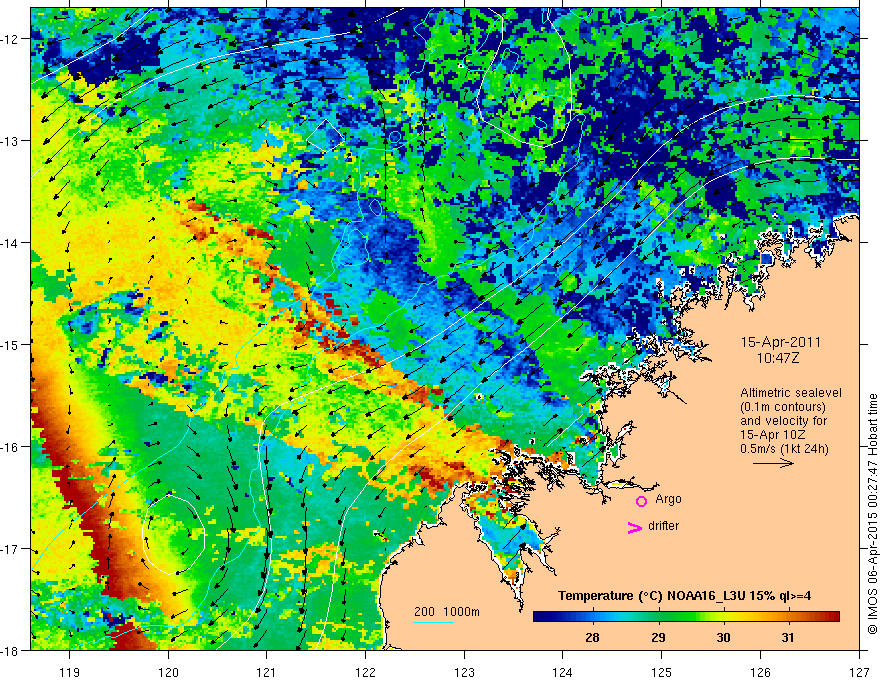Click the magenta Argo circle legend symbol
This screenshot has width=880, height=680.
(x=641, y=501)
